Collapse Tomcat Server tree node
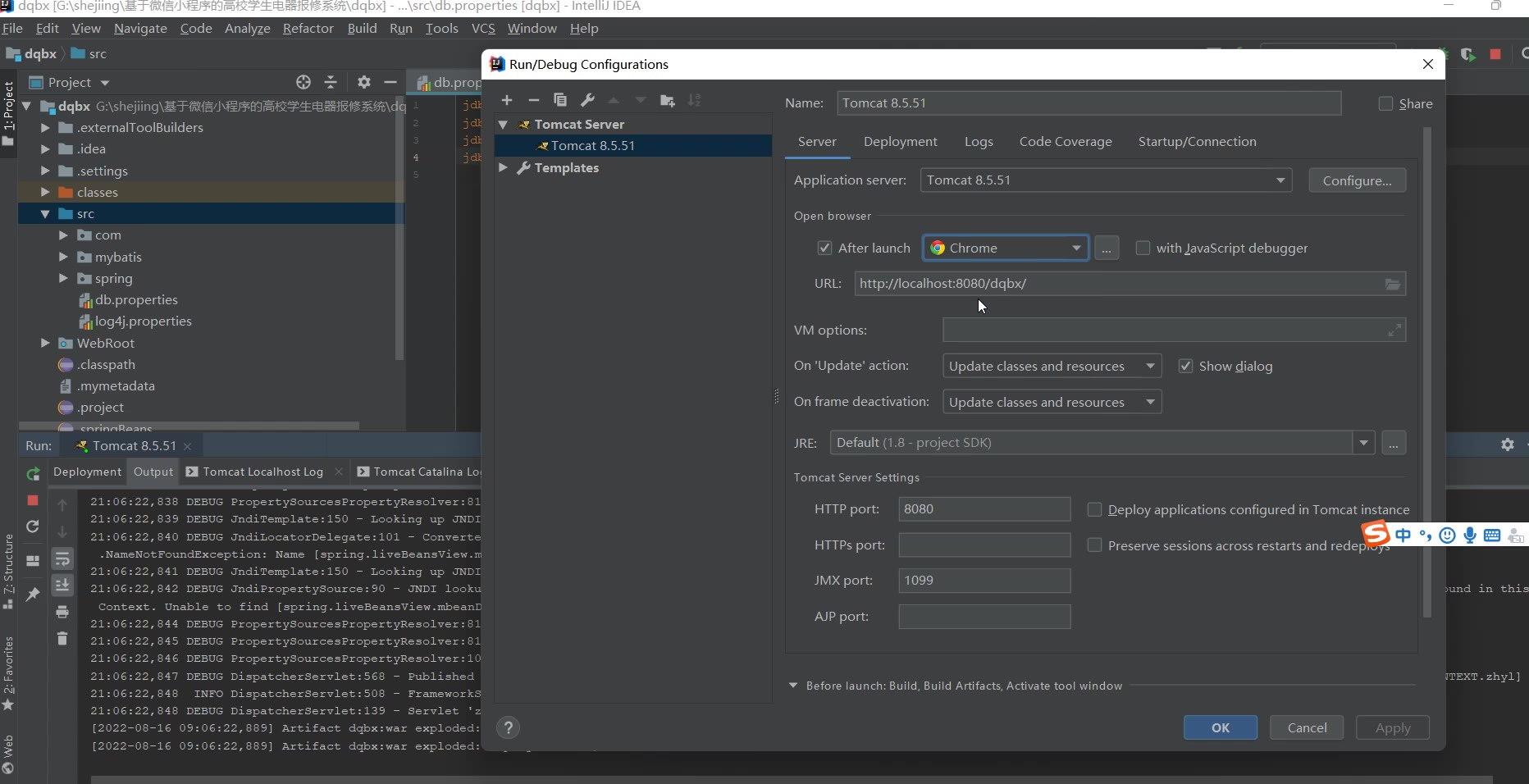 (503, 125)
